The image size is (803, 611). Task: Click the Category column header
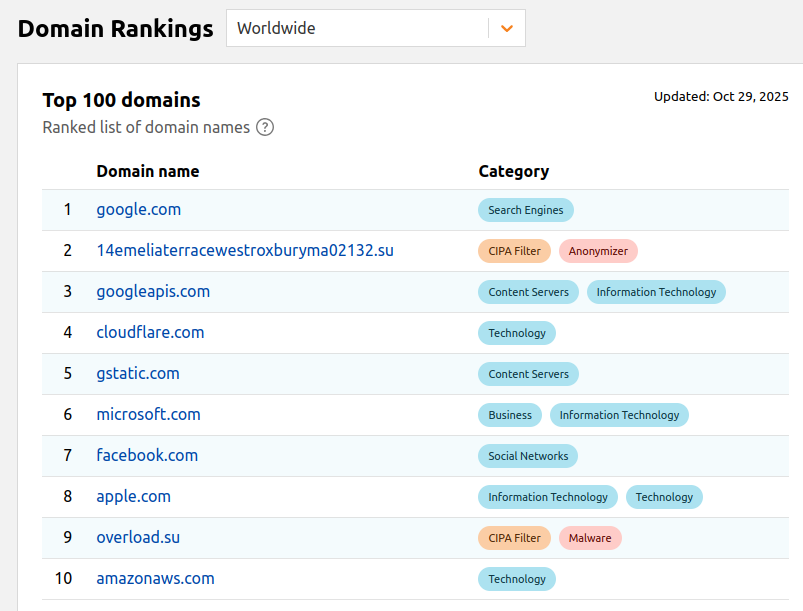(513, 171)
